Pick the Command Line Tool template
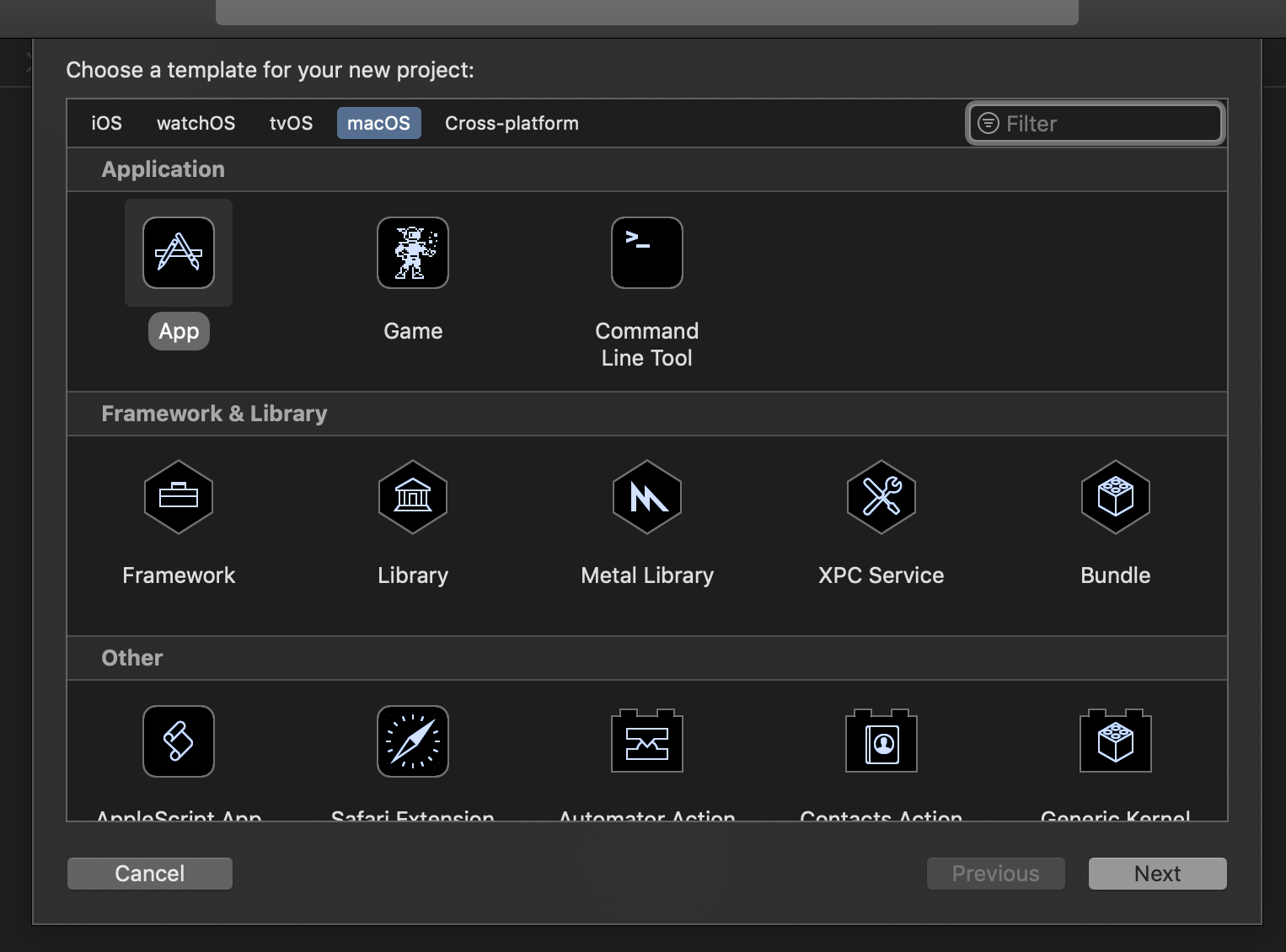Image resolution: width=1286 pixels, height=952 pixels. 647,253
